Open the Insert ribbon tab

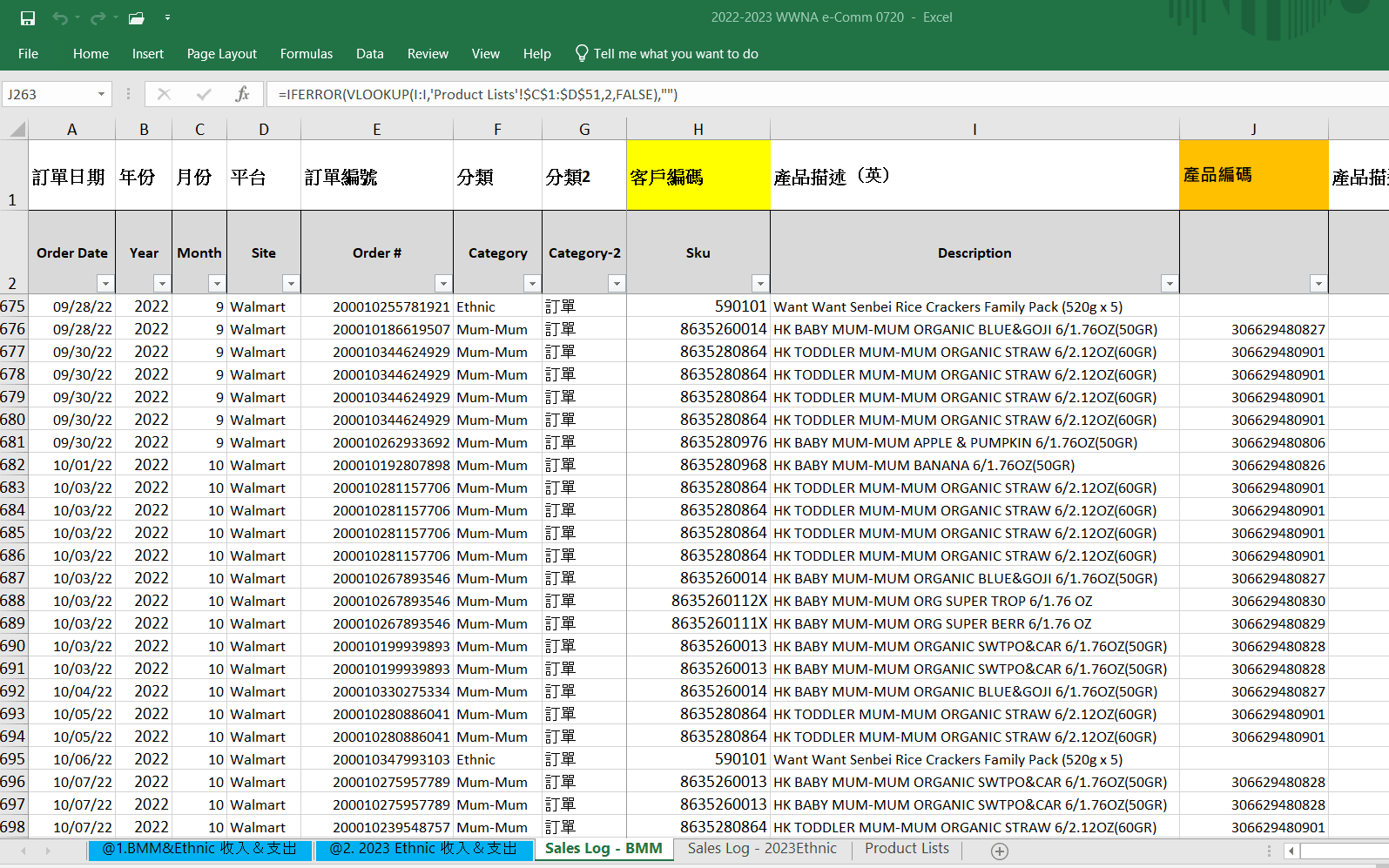pyautogui.click(x=148, y=53)
